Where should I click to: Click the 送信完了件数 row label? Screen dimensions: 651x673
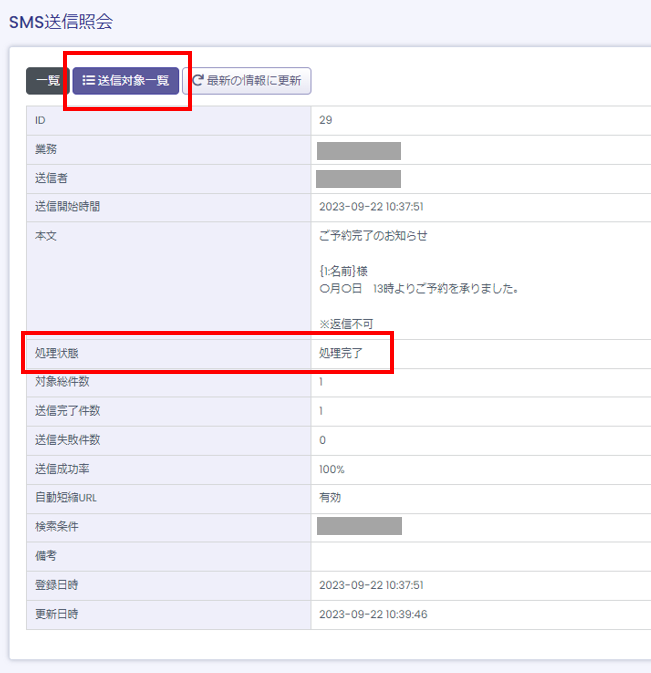click(67, 411)
